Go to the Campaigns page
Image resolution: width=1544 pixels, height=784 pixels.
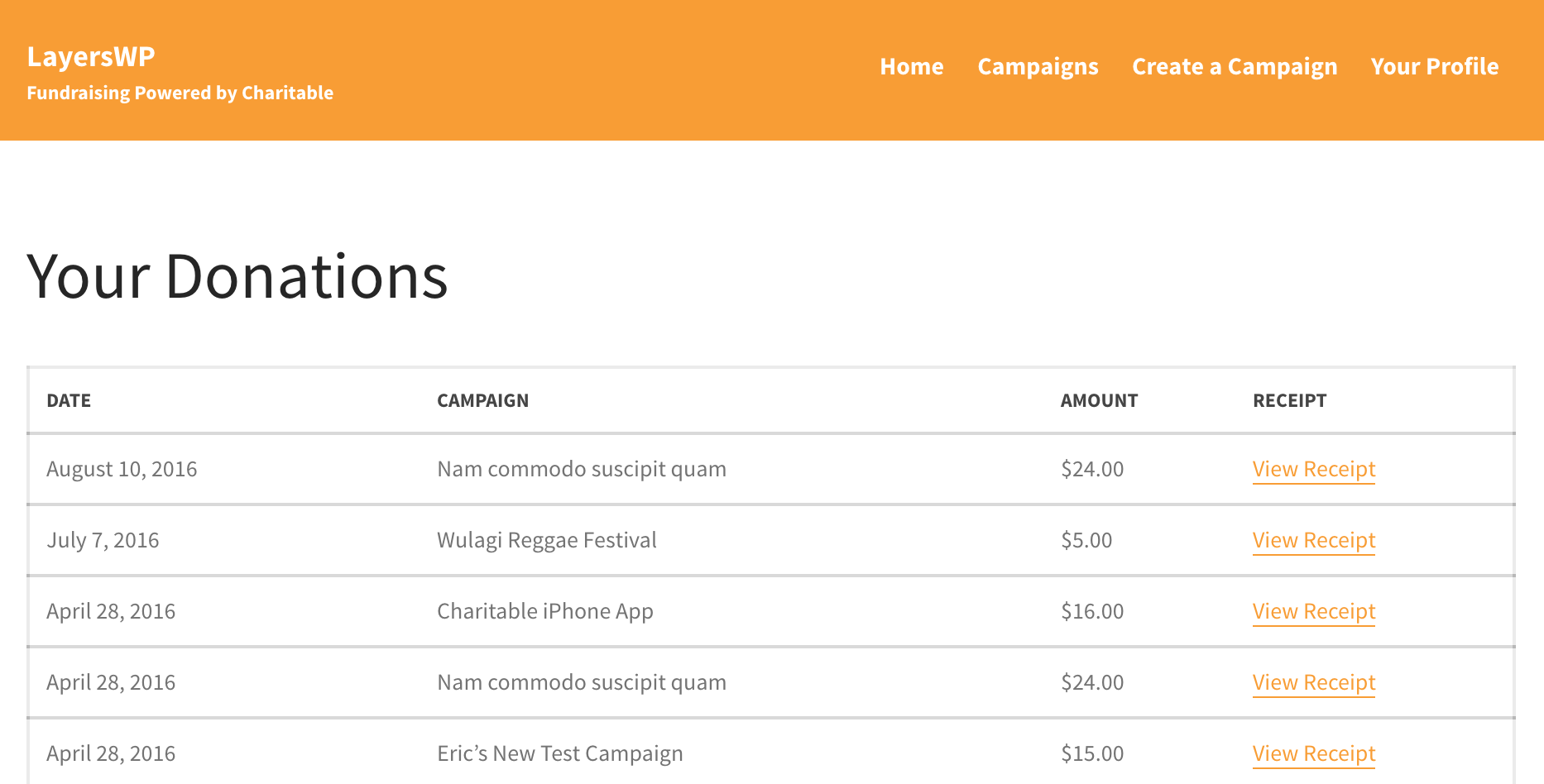point(1038,67)
